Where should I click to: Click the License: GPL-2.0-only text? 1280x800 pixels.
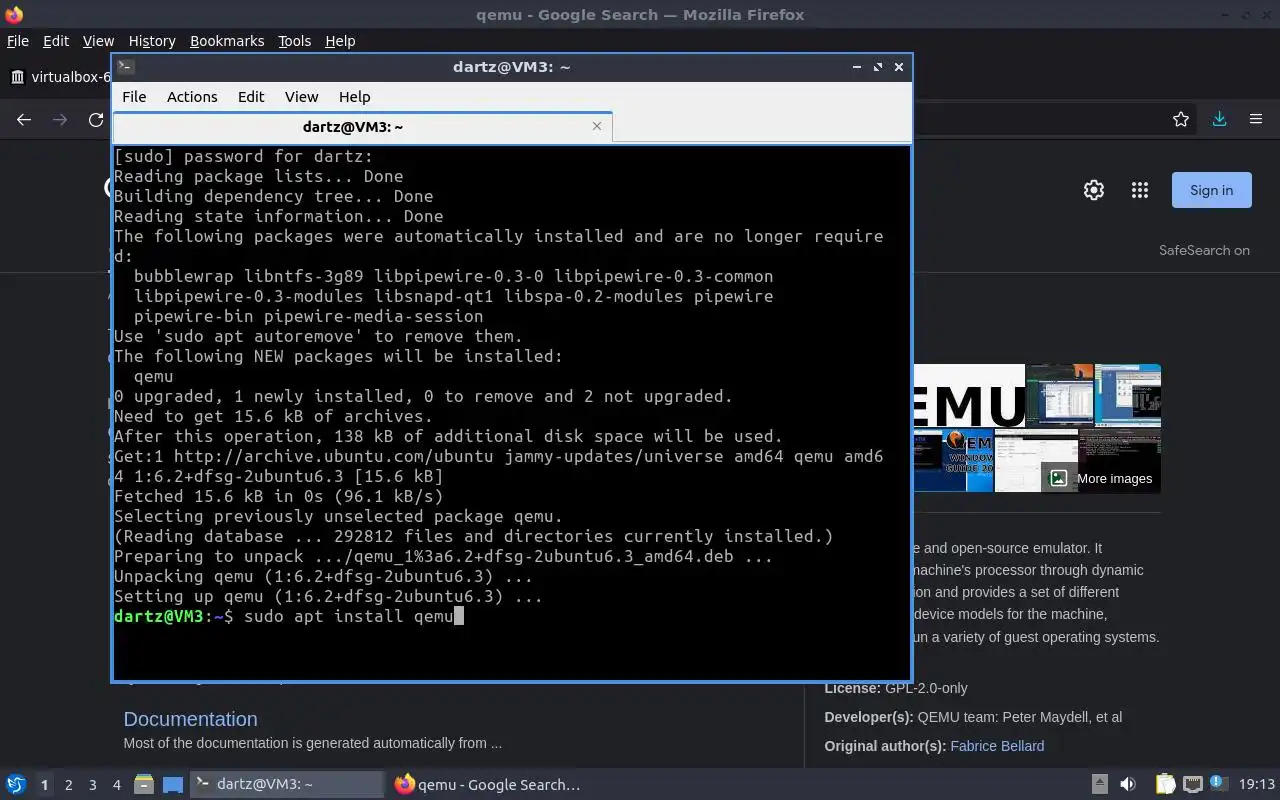896,688
